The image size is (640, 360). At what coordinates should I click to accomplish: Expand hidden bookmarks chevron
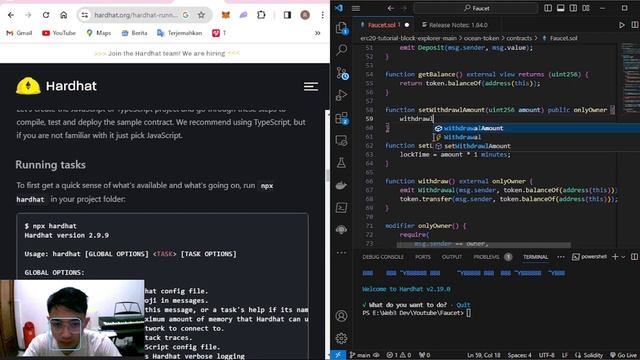pyautogui.click(x=318, y=33)
